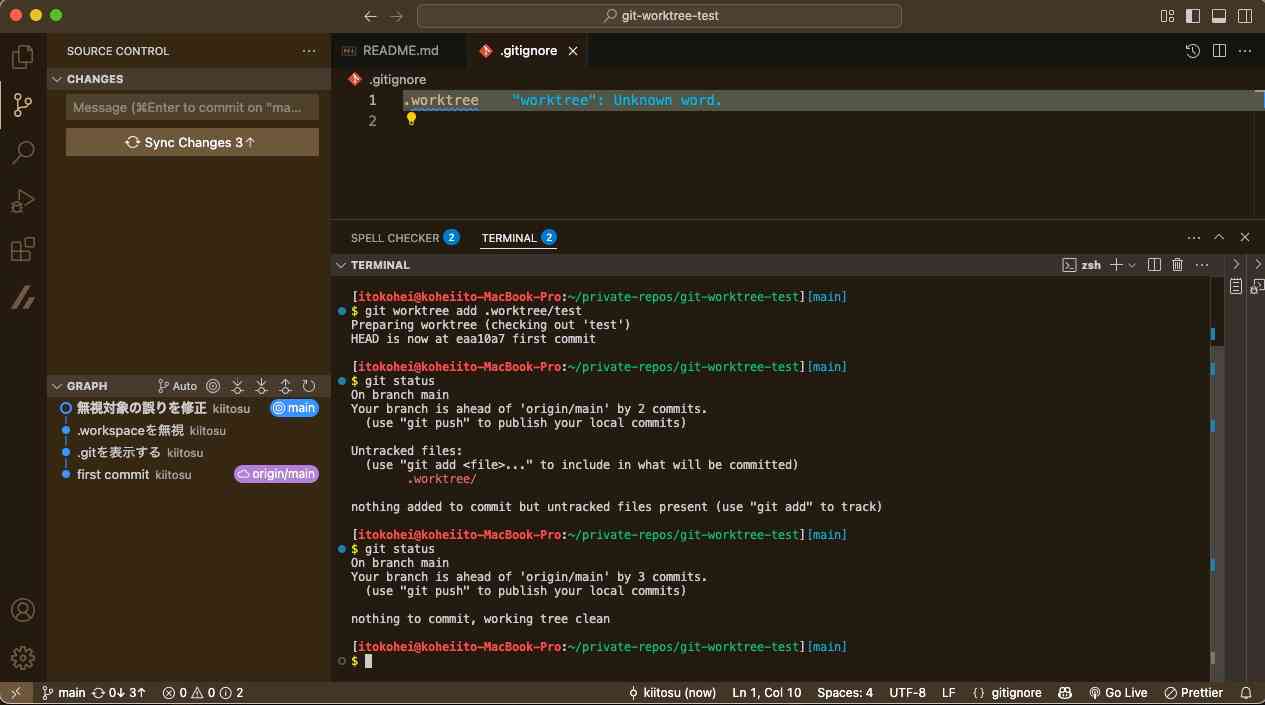Open the new terminal profile dropdown arrow
This screenshot has height=705, width=1265.
(x=1132, y=265)
